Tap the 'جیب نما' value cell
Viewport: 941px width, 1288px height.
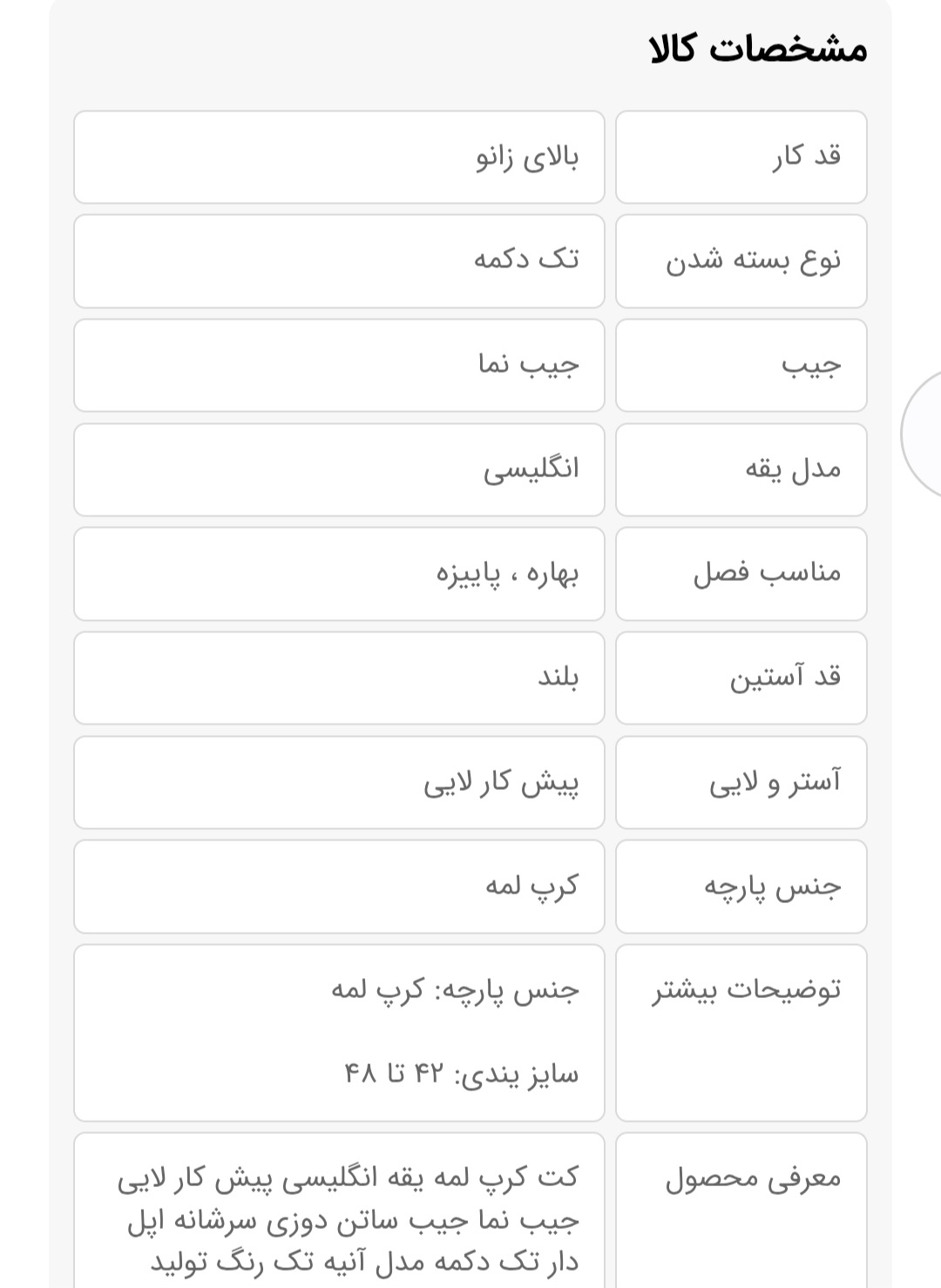pos(339,365)
